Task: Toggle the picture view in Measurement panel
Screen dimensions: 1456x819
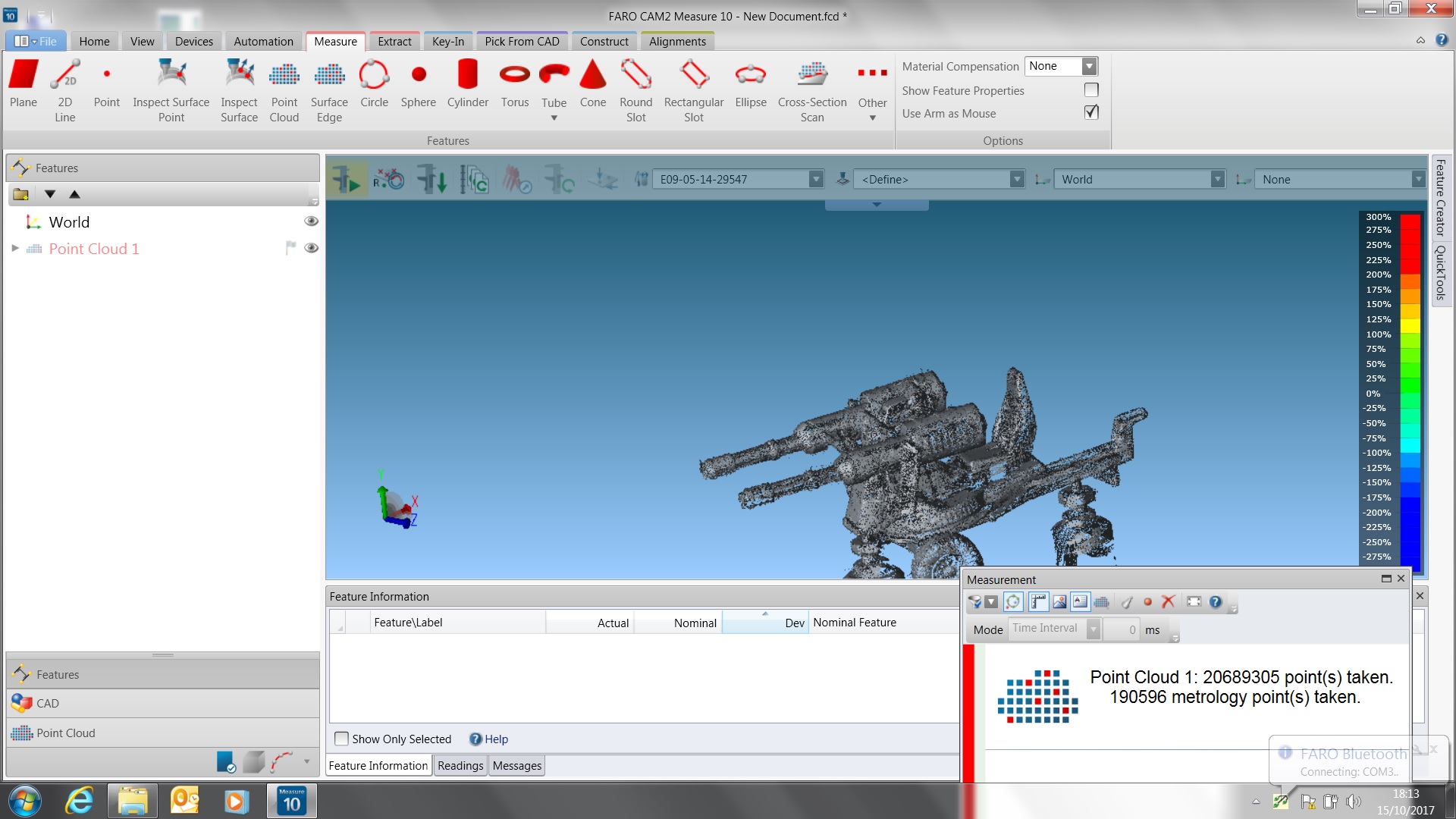Action: point(1059,602)
